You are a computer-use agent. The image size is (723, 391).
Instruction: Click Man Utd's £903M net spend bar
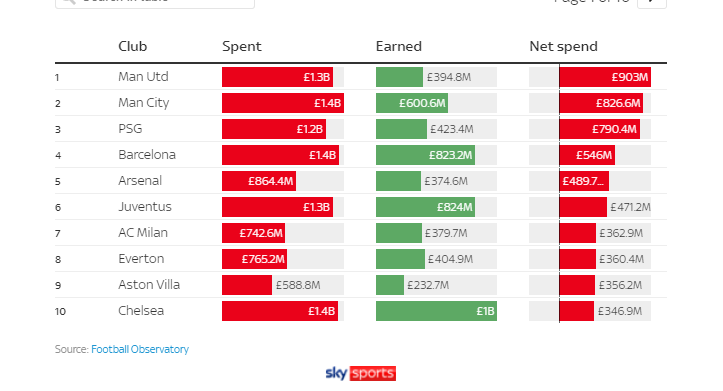click(x=605, y=77)
